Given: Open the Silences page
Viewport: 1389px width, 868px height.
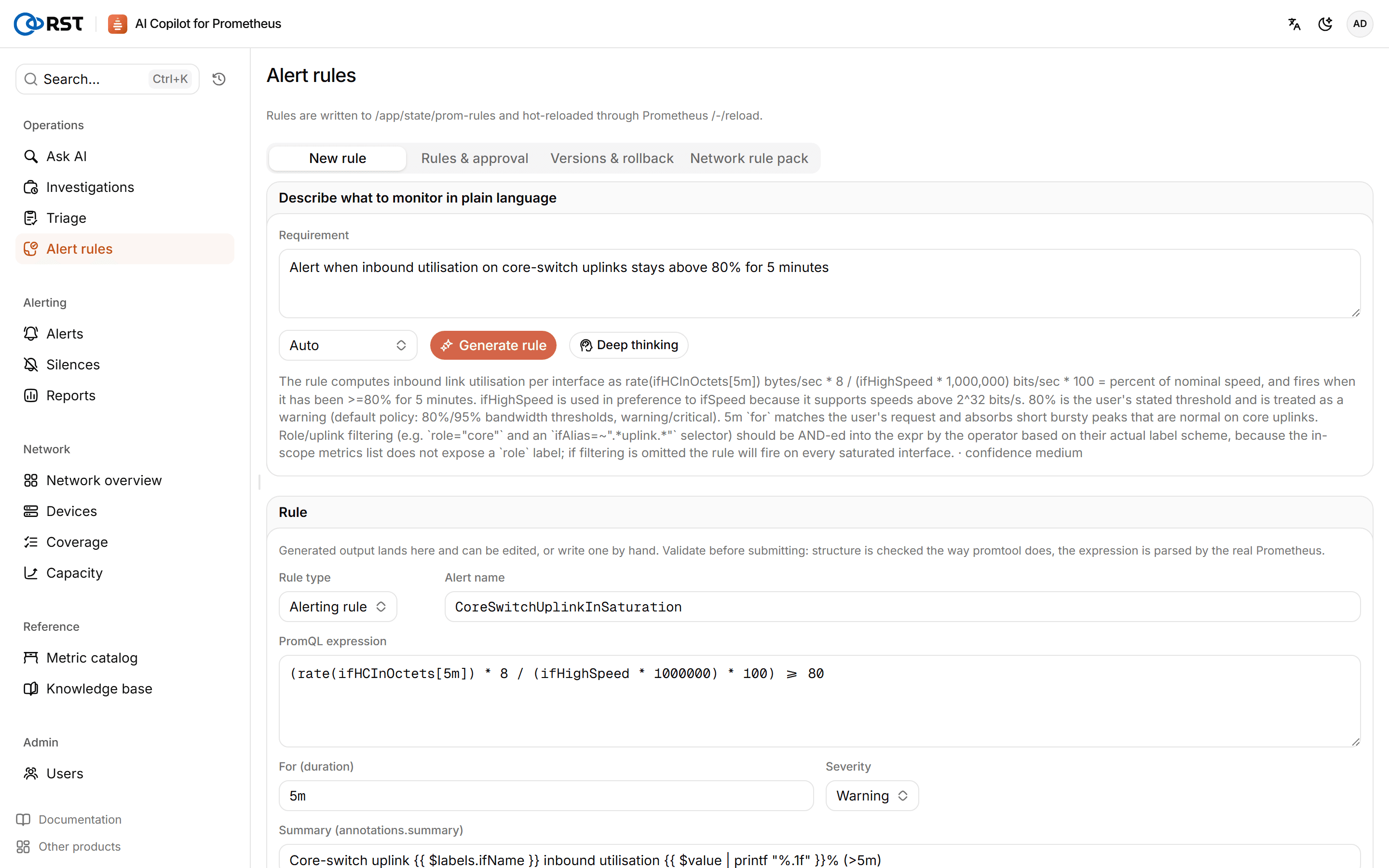Looking at the screenshot, I should [x=124, y=365].
